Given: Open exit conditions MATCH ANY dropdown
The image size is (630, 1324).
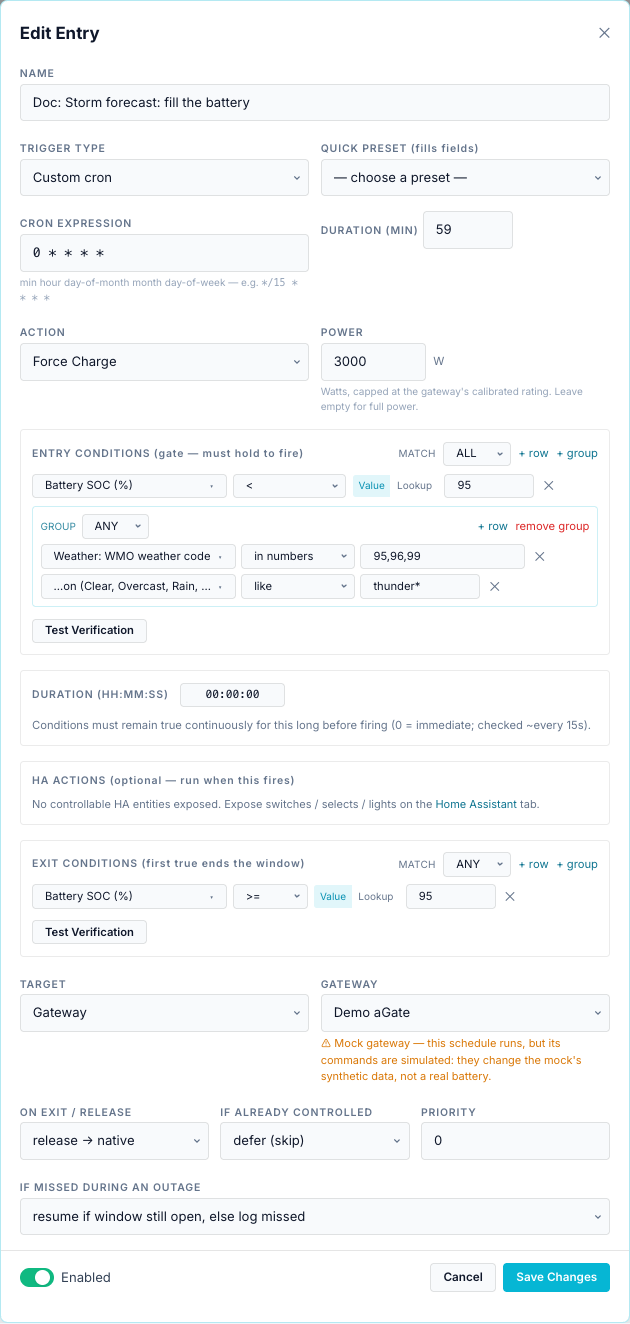Looking at the screenshot, I should (477, 864).
